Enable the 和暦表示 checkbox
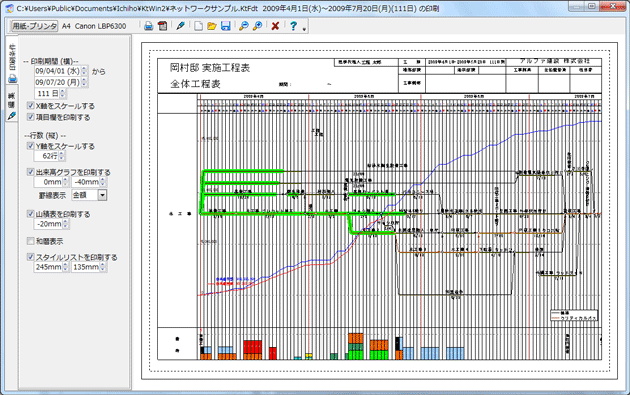 pos(31,241)
